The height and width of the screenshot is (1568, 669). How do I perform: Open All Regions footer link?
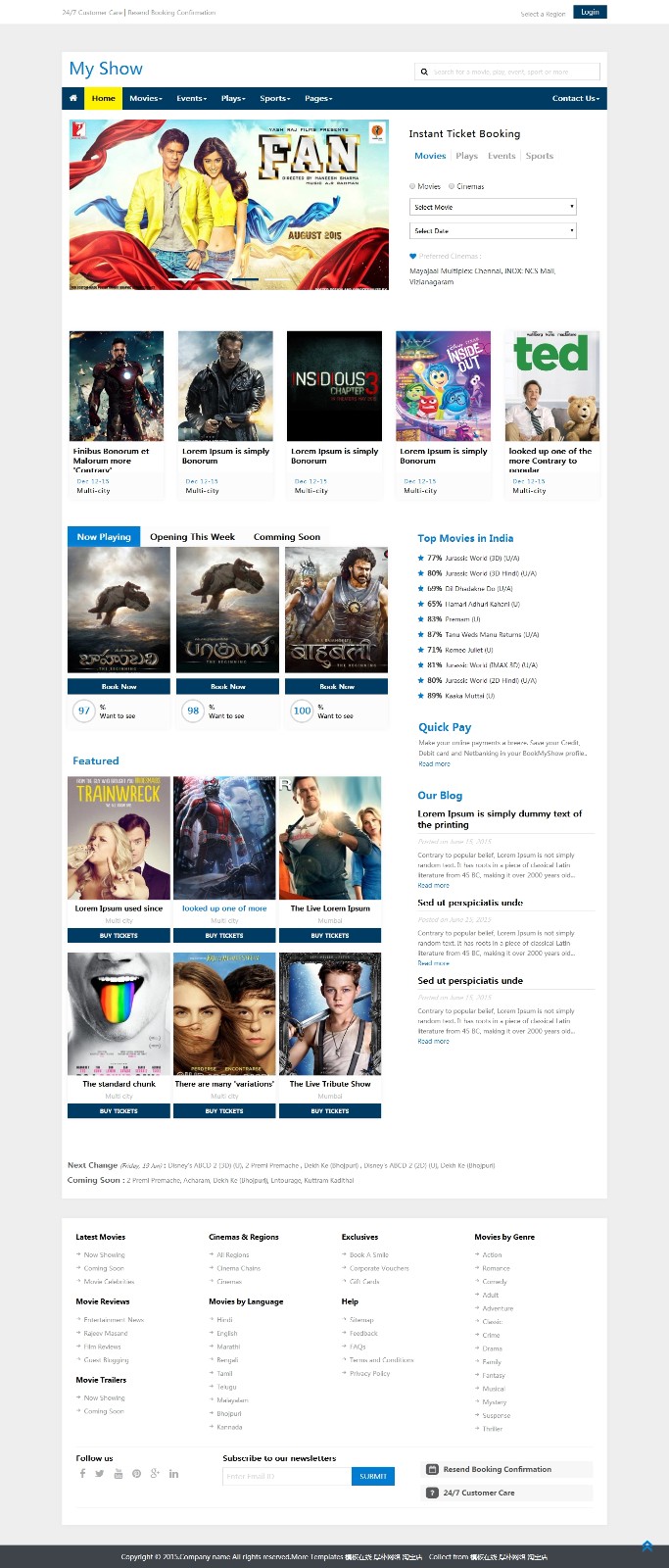point(232,1254)
